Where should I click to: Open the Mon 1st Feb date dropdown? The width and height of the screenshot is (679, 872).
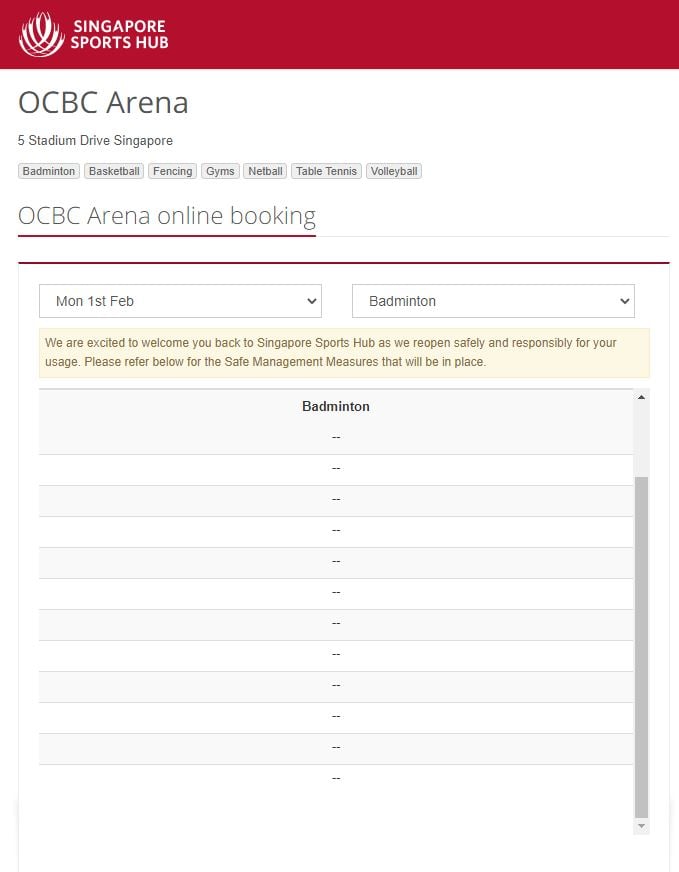[x=180, y=301]
